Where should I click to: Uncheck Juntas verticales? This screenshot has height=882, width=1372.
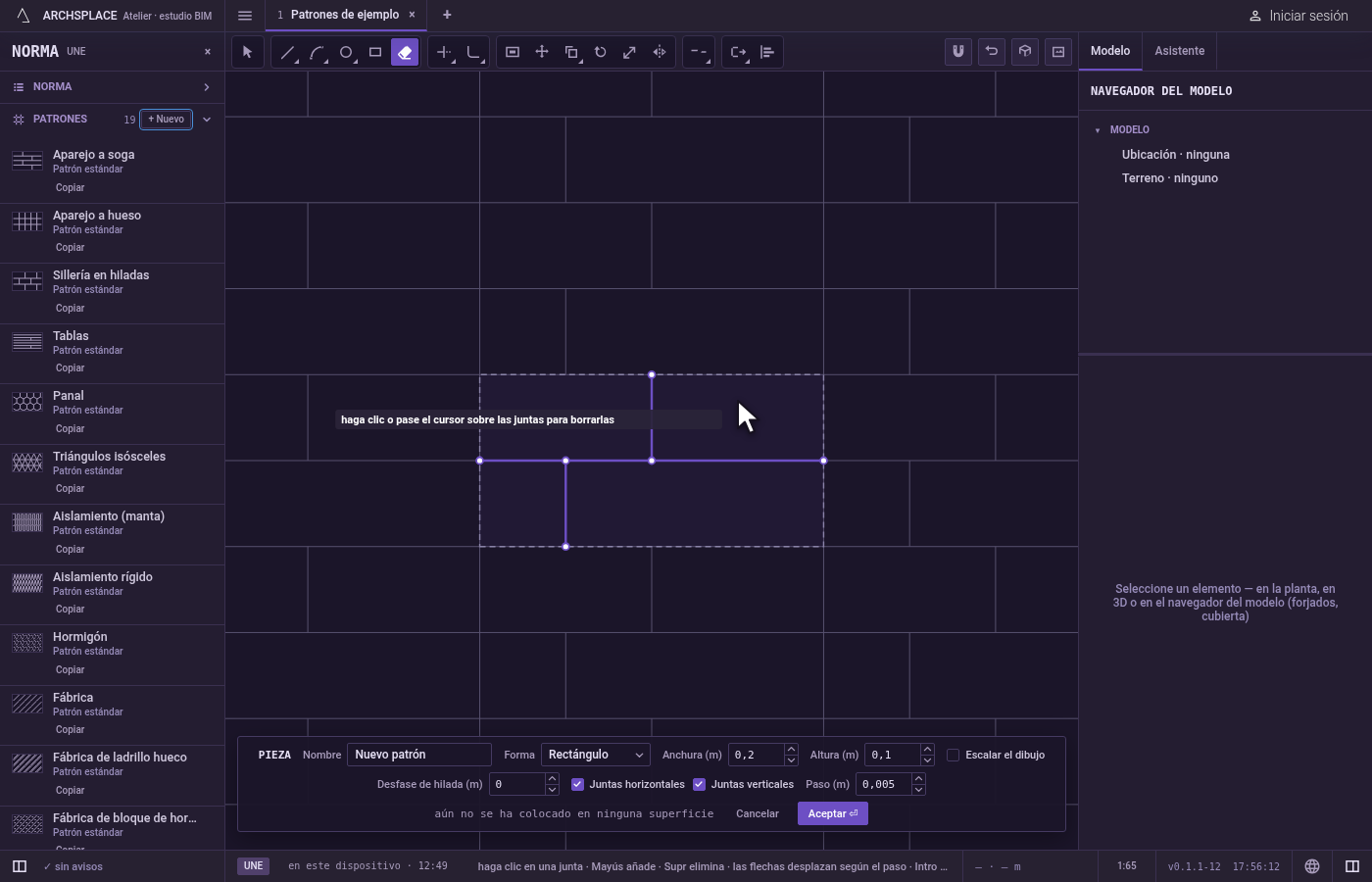(699, 784)
